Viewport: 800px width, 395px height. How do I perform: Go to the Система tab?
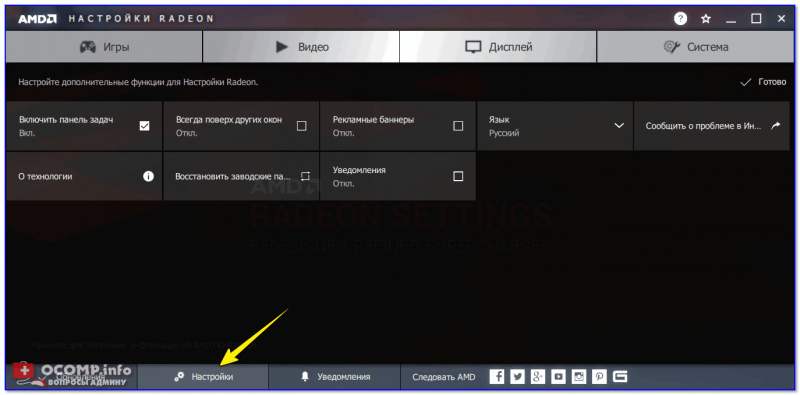point(695,47)
